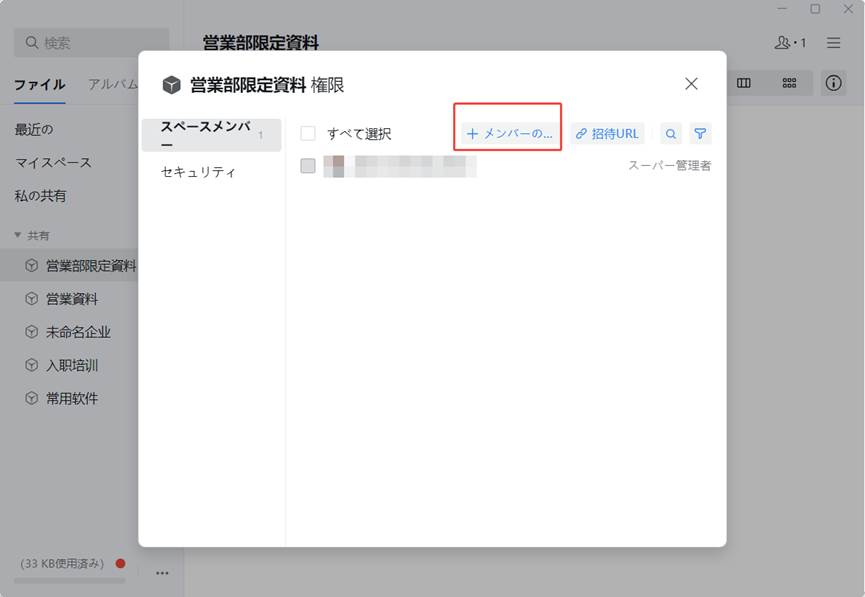Switch to the セキュリティ tab
Screen dimensions: 865x597
pos(196,171)
